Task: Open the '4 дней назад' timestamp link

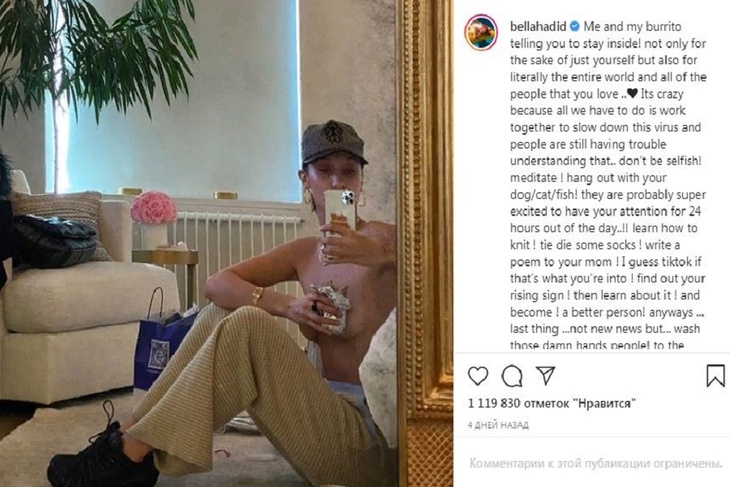Action: tap(498, 425)
